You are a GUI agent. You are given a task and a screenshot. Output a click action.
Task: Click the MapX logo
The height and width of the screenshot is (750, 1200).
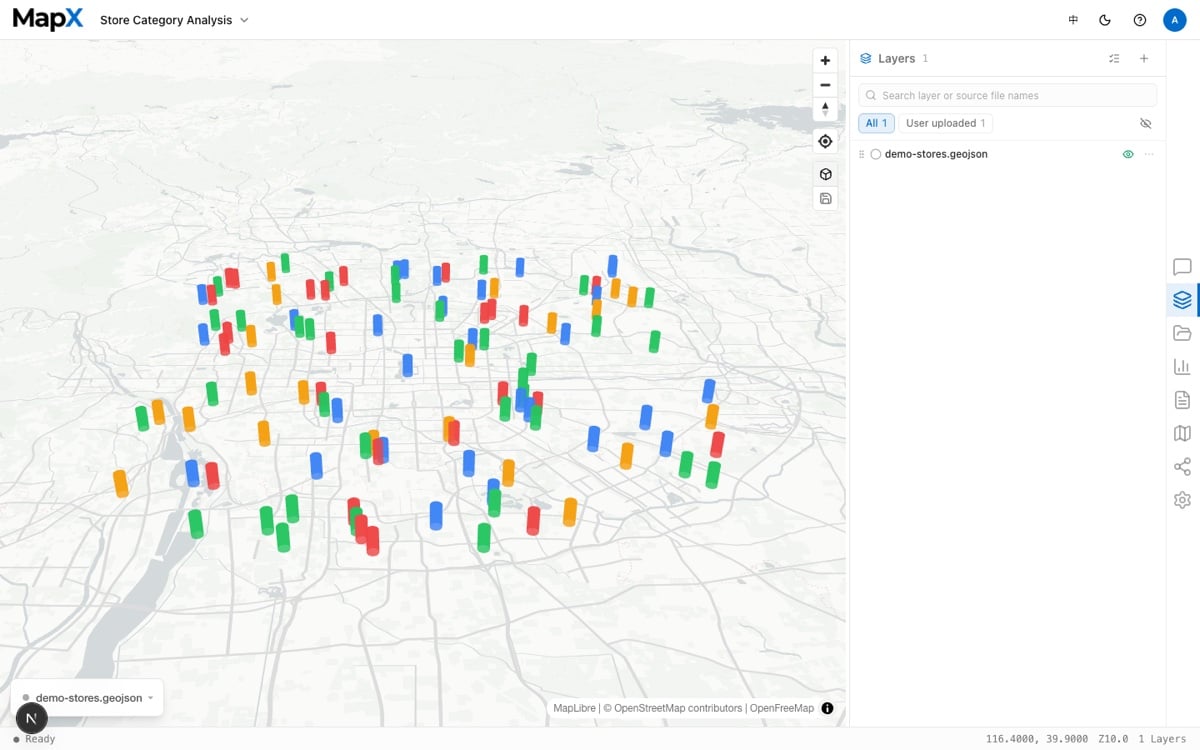pyautogui.click(x=48, y=19)
